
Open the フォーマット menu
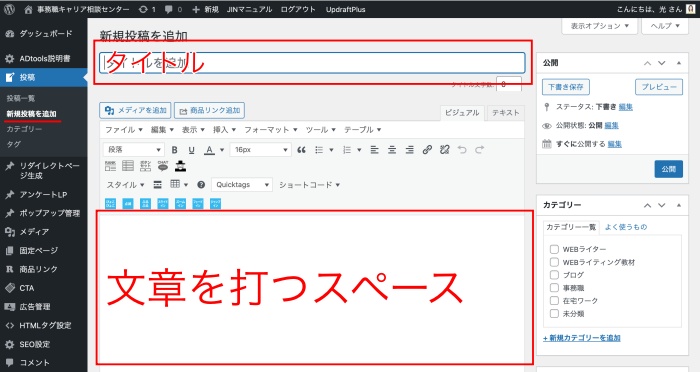(x=270, y=130)
